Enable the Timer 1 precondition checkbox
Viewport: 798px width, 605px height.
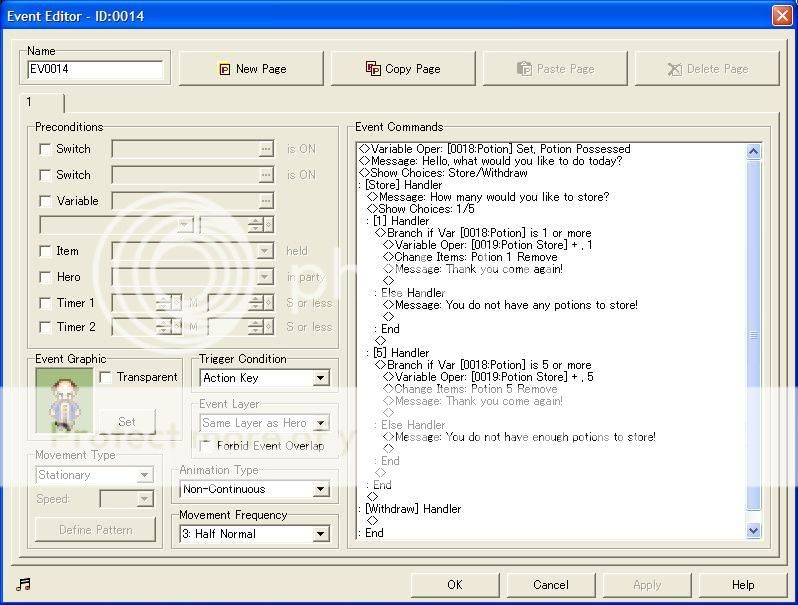[45, 303]
